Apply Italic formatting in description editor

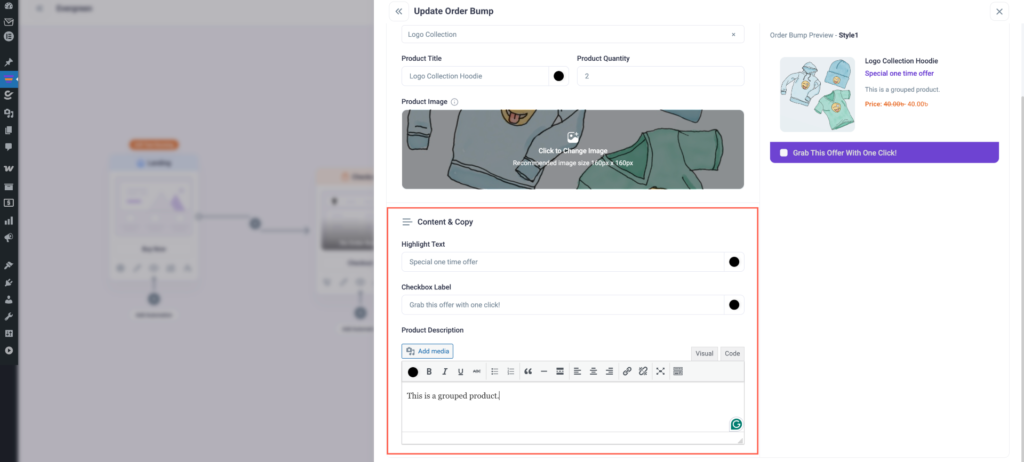445,371
